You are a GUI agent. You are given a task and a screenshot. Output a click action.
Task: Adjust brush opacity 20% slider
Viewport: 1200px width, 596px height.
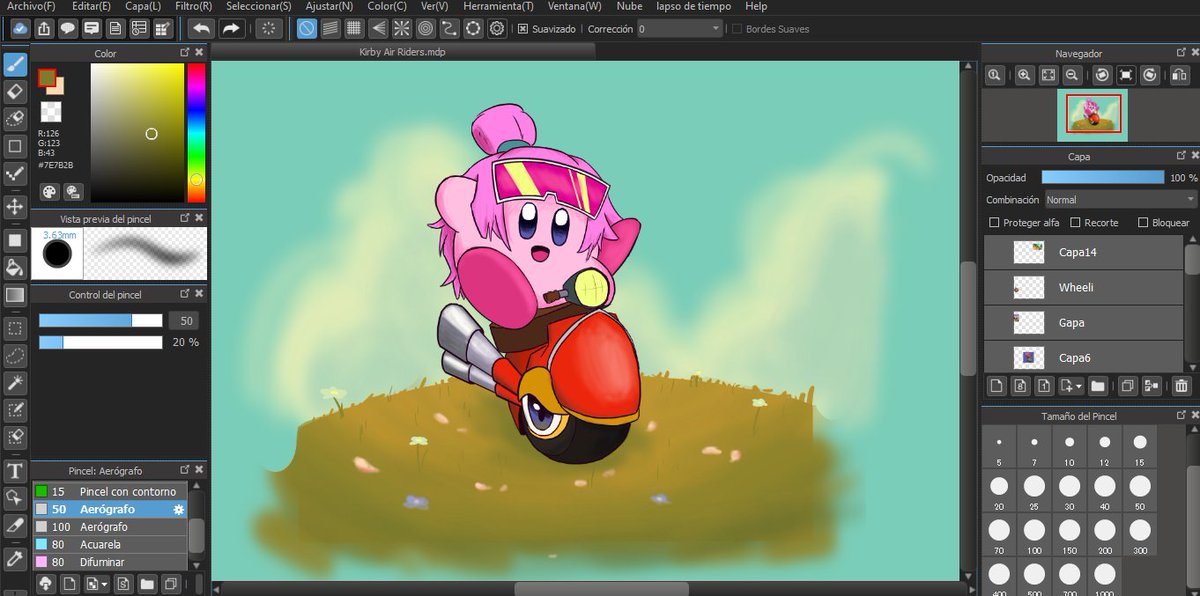pos(100,342)
